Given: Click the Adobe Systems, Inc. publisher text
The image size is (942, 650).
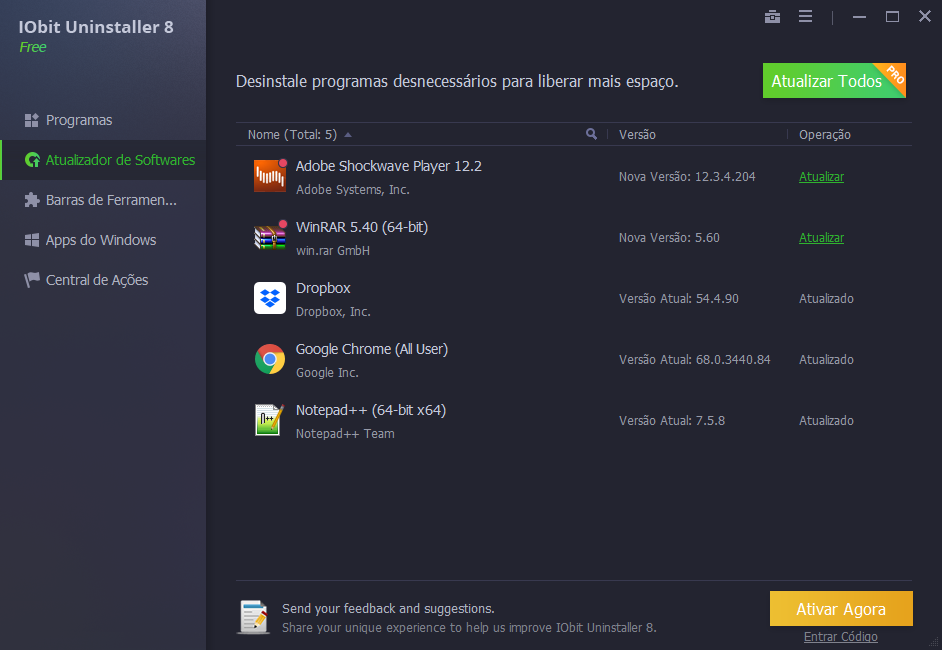Looking at the screenshot, I should click(353, 190).
